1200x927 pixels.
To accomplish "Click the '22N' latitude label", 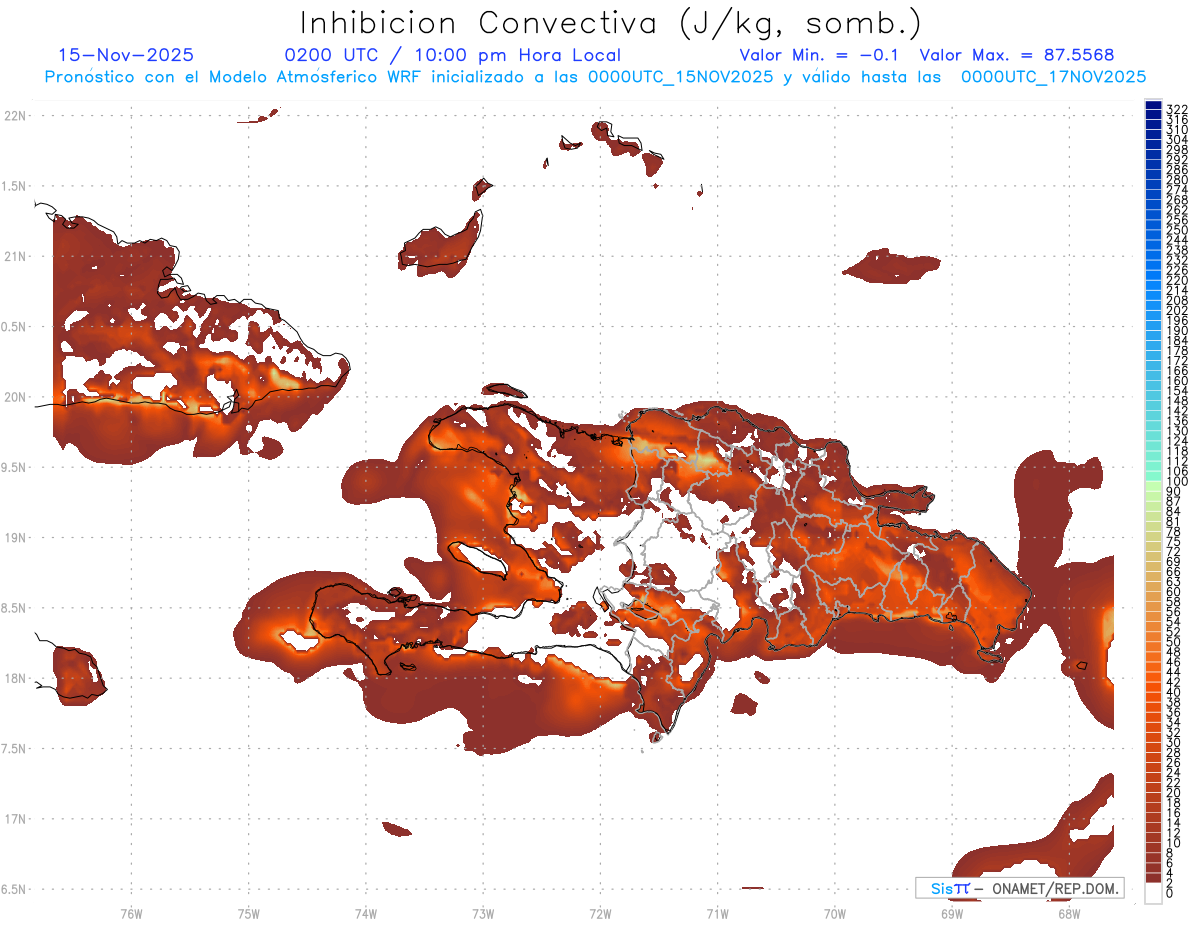I will [x=14, y=116].
